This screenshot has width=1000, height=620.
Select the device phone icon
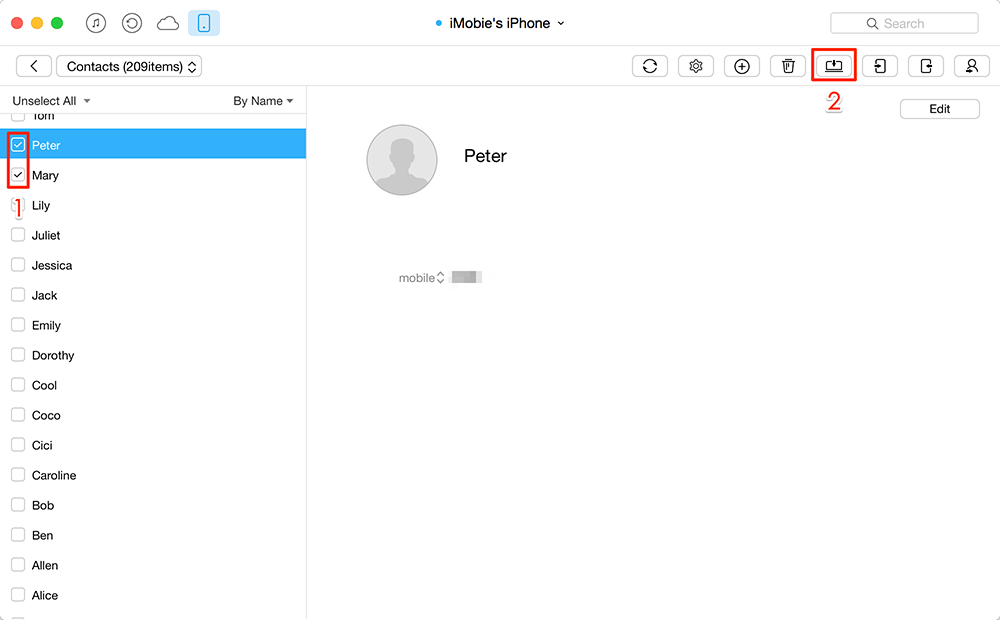point(204,24)
